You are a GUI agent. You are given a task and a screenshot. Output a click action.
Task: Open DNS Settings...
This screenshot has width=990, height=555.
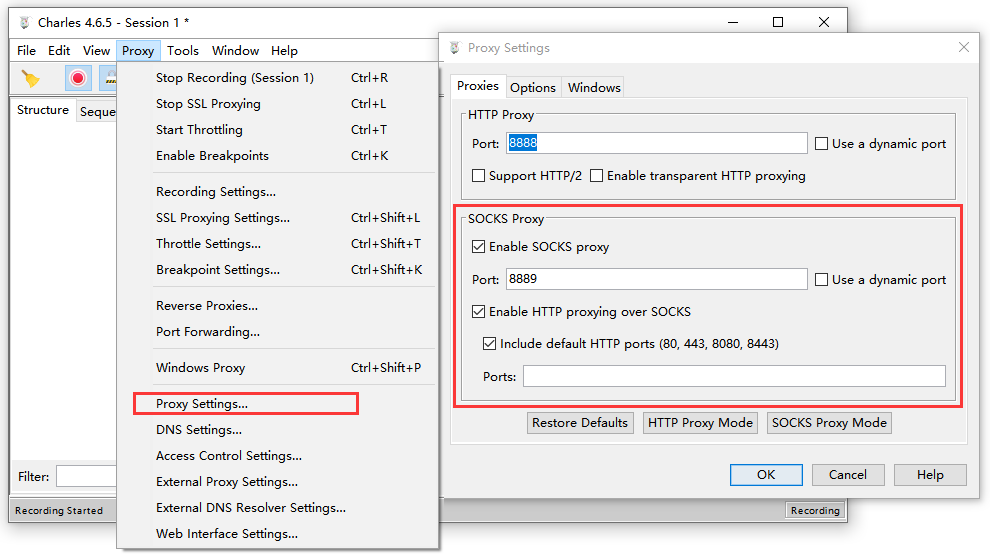point(278,429)
